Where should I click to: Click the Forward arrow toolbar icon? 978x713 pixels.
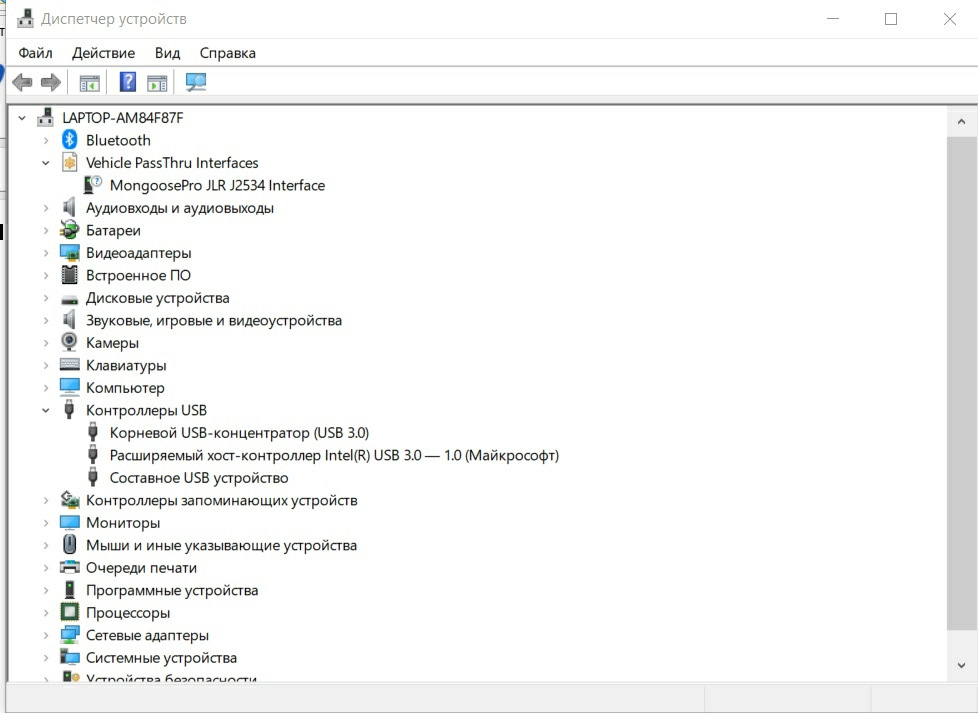point(51,82)
